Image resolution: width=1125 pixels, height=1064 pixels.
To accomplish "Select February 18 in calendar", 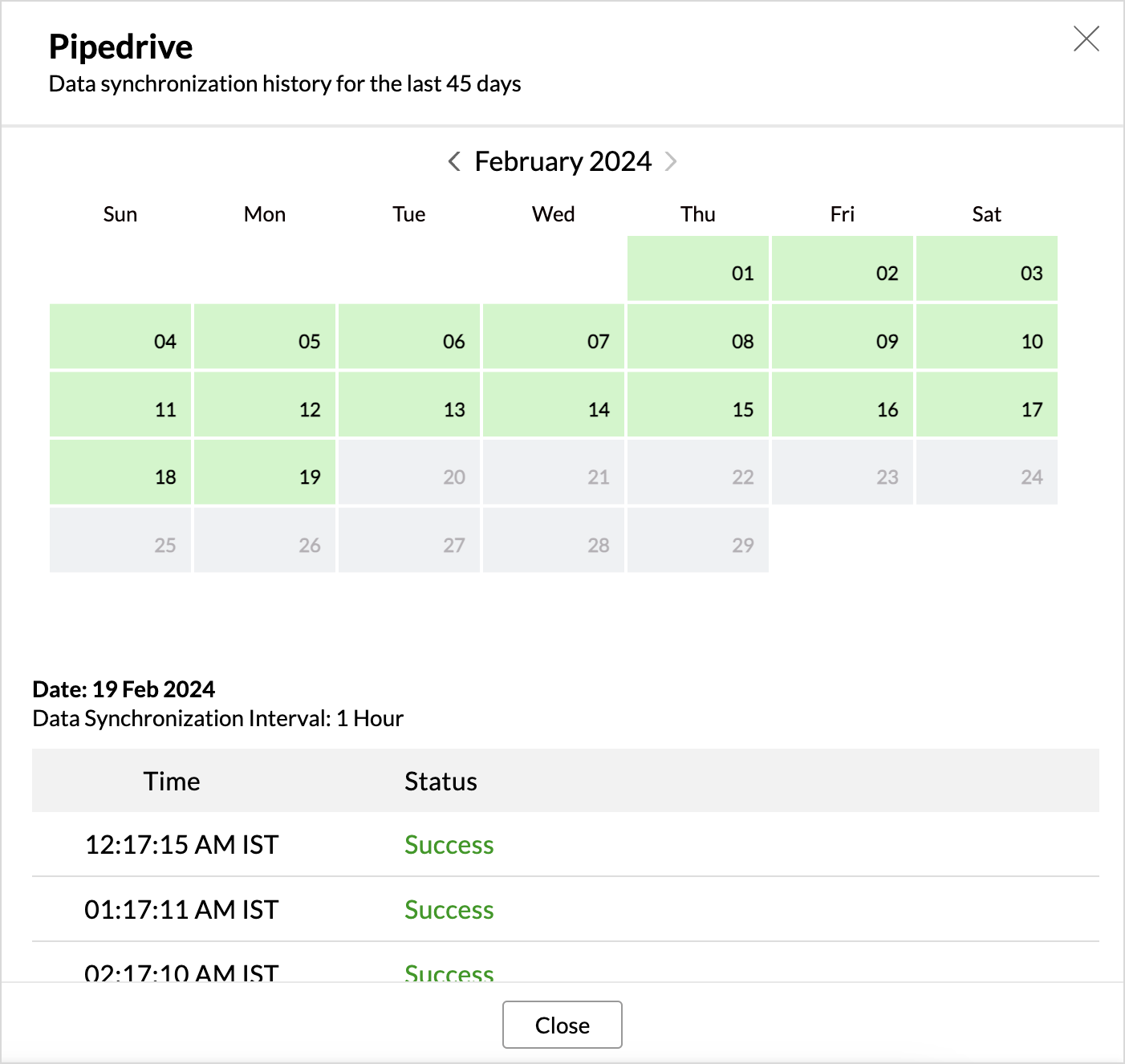I will pos(120,472).
